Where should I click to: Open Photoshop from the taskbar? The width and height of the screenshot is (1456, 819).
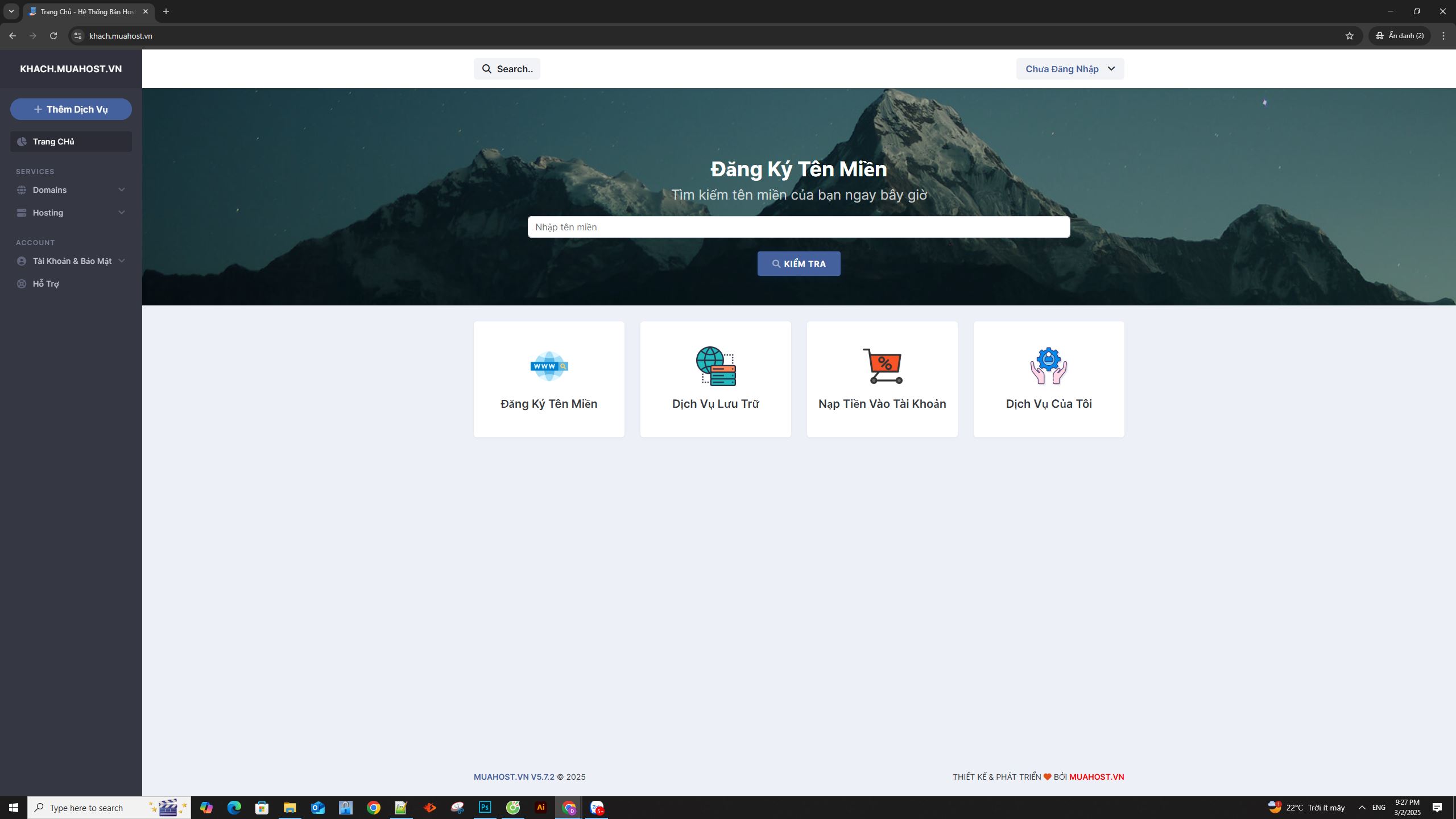485,807
